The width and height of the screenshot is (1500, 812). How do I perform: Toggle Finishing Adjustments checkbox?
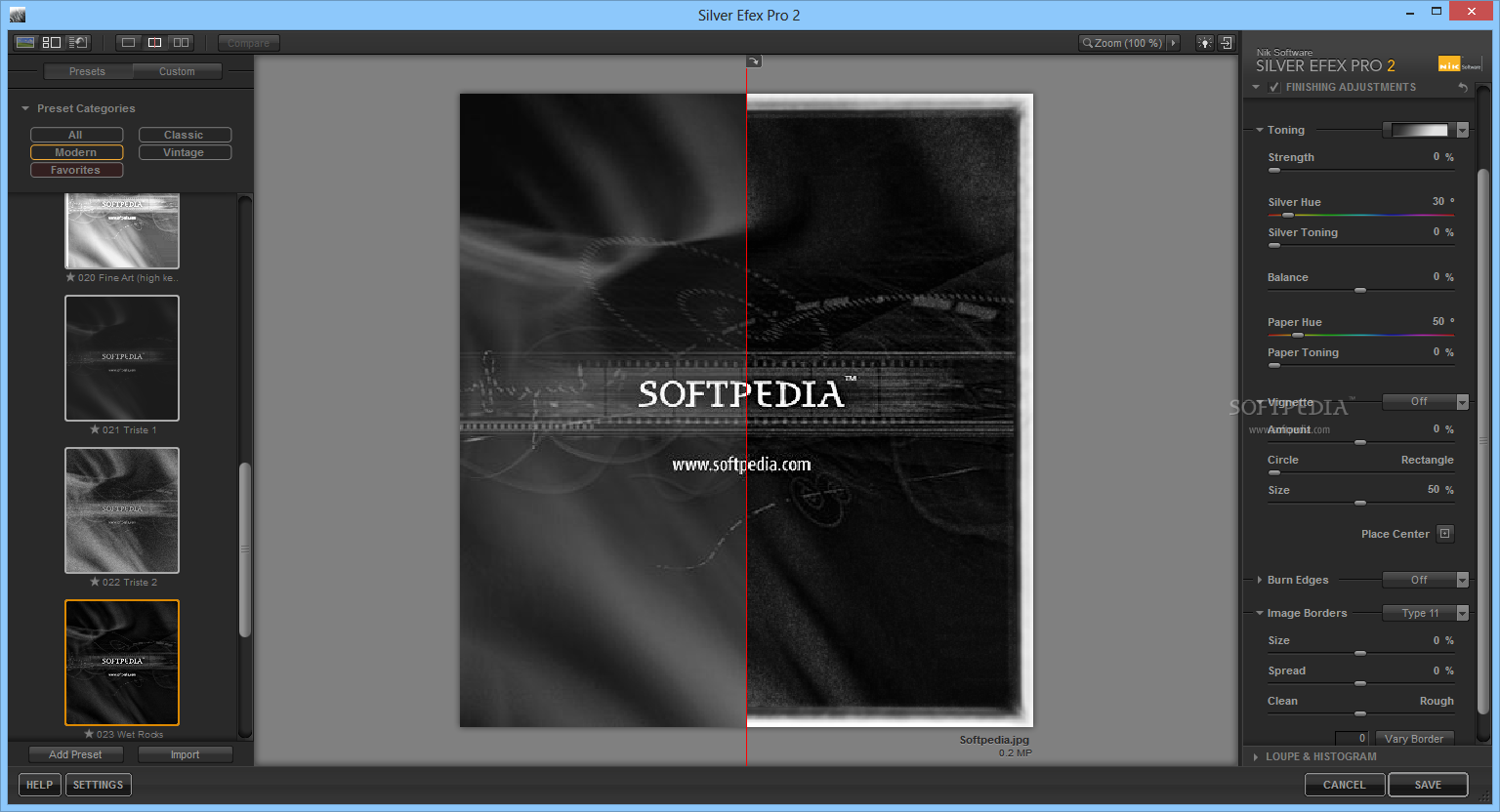pos(1274,87)
